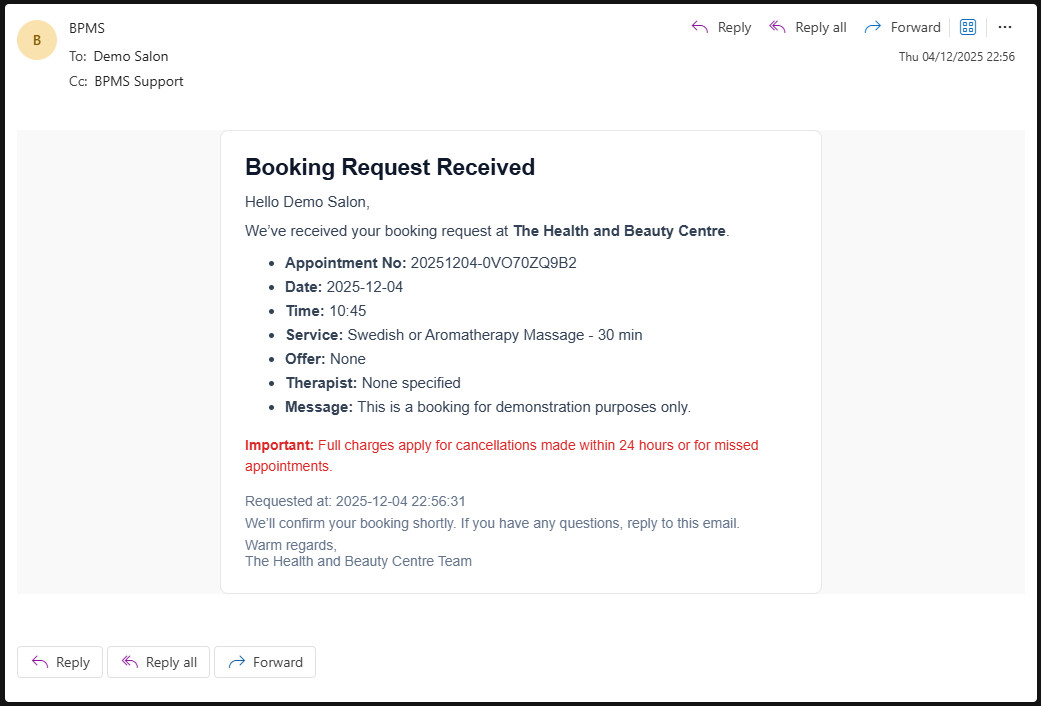Click The Health and Beauty Centre bold text
1041x706 pixels.
619,230
